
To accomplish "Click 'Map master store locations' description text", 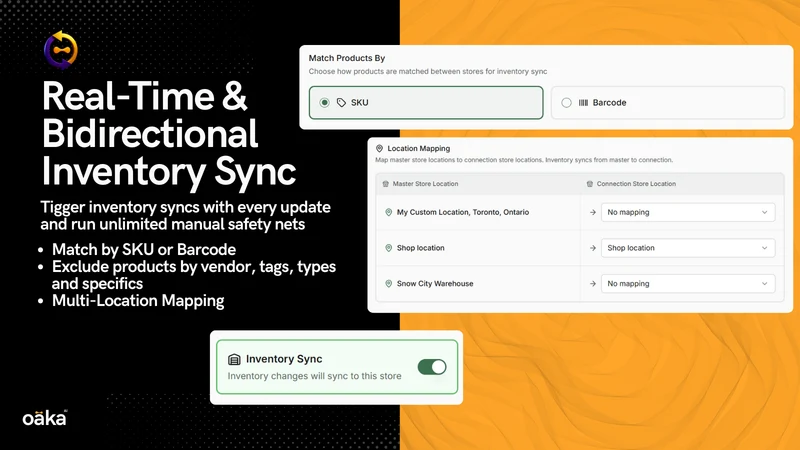I will point(524,160).
